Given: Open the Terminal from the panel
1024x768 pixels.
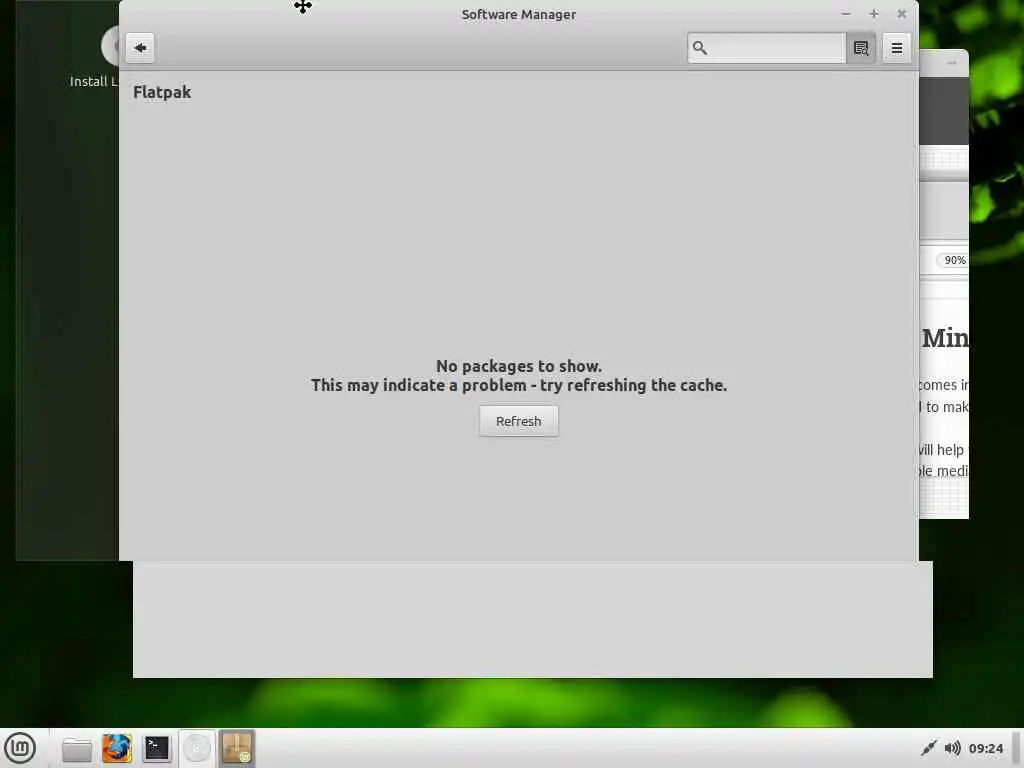Looking at the screenshot, I should pos(157,748).
